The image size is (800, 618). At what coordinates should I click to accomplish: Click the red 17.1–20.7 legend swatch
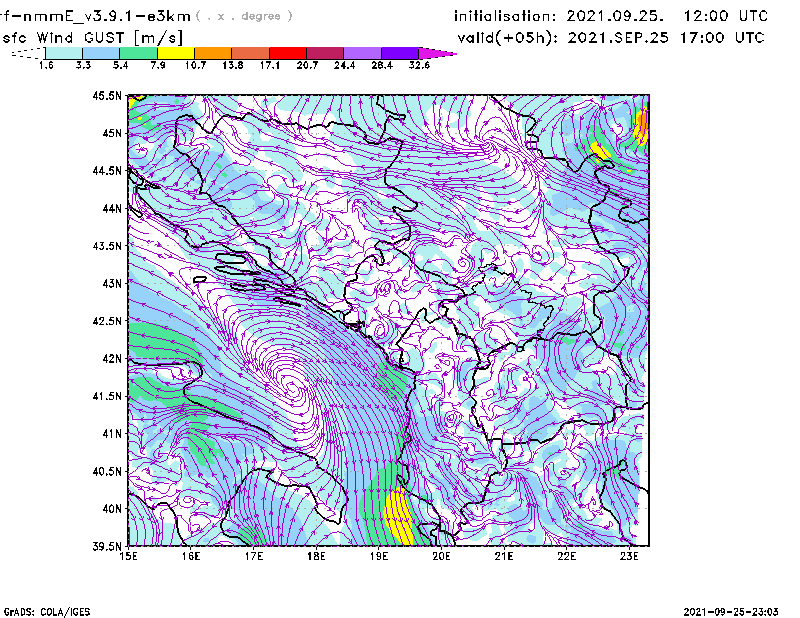click(x=288, y=53)
